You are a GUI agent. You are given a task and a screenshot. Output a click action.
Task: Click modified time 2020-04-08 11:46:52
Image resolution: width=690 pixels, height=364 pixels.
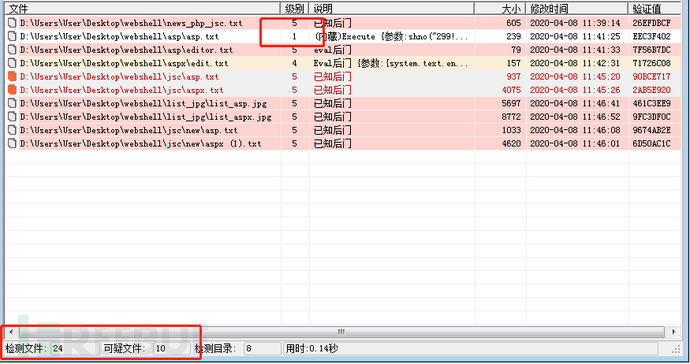[x=575, y=117]
